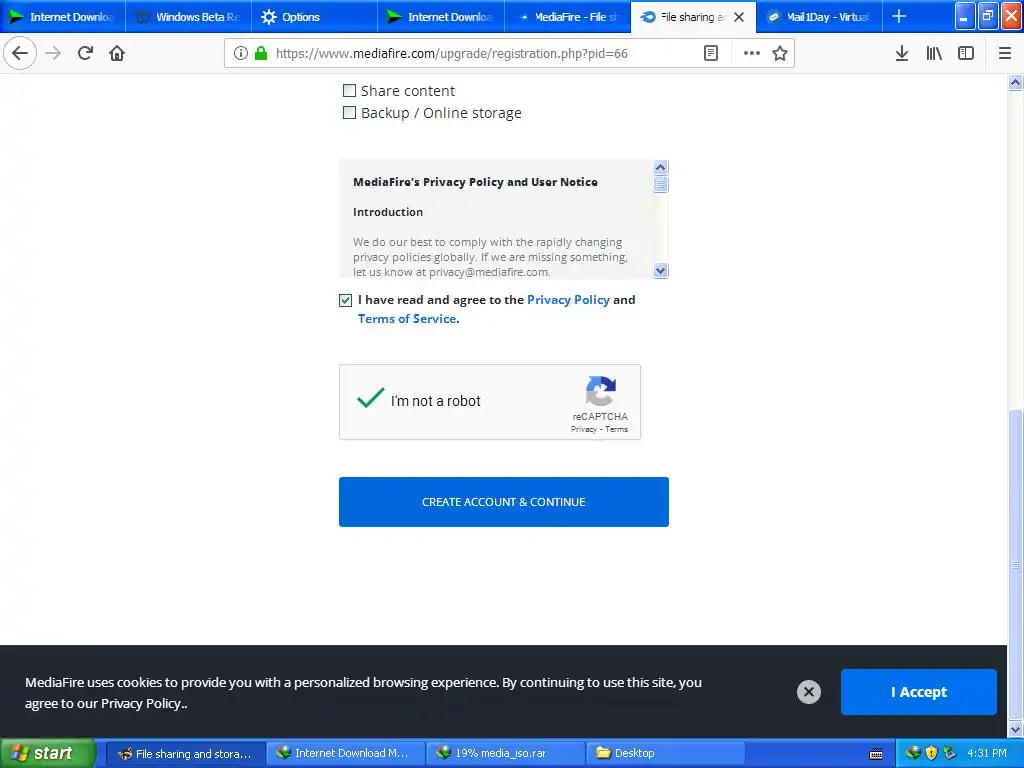This screenshot has width=1024, height=768.
Task: Dismiss the cookie banner with X
Action: (x=808, y=692)
